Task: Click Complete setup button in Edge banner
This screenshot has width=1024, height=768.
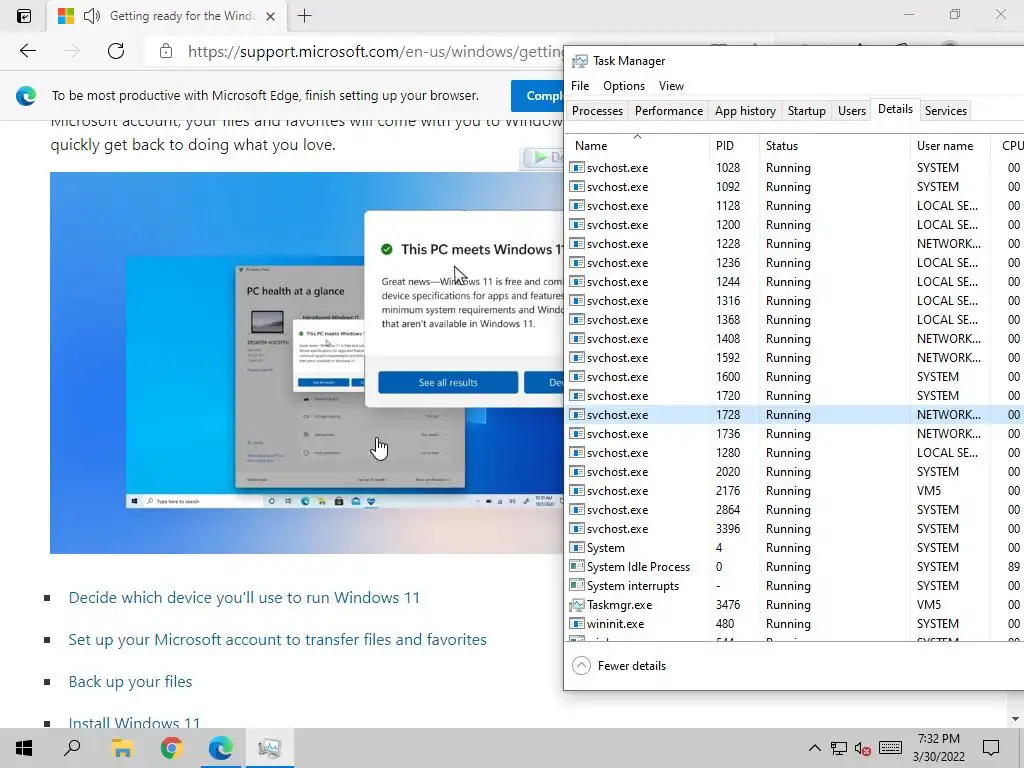Action: pyautogui.click(x=538, y=95)
